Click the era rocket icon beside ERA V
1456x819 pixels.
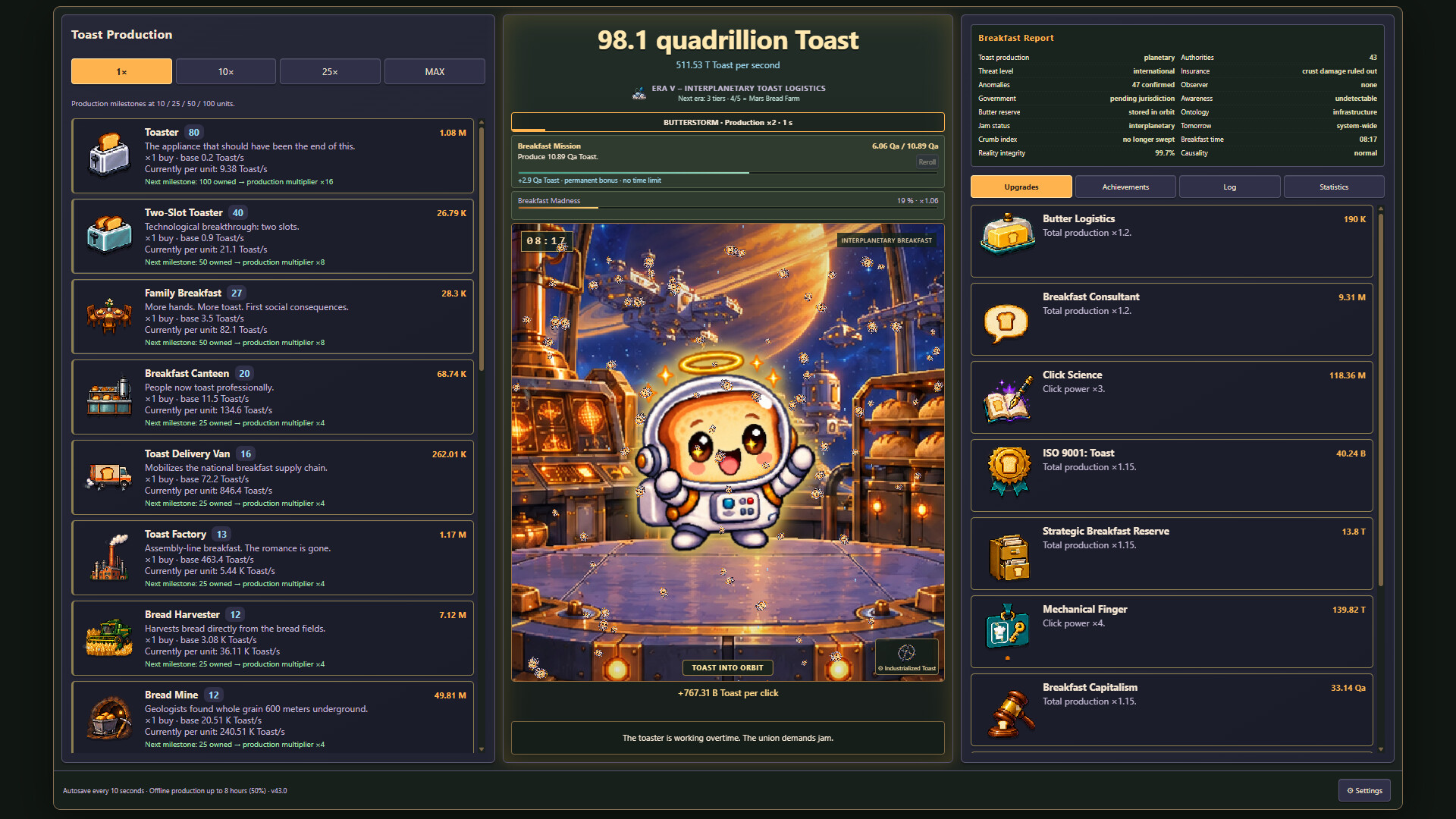pyautogui.click(x=639, y=93)
